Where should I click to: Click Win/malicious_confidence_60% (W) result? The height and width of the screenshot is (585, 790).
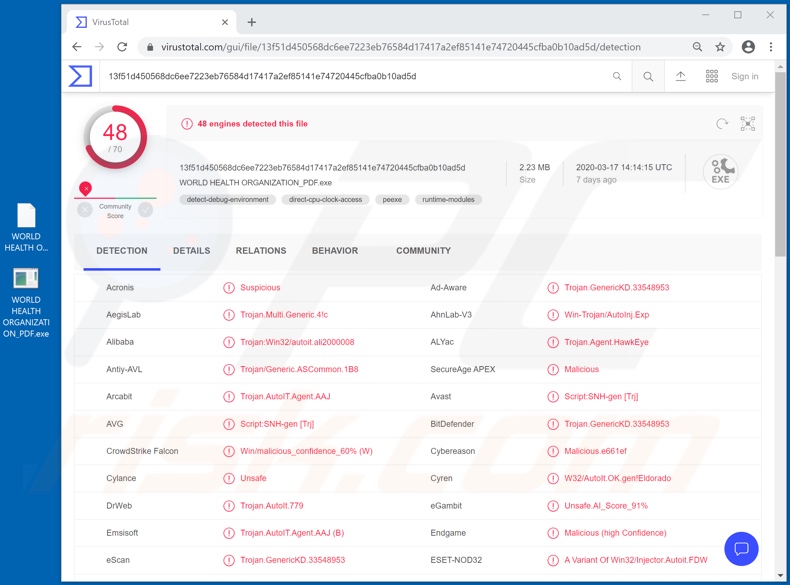point(306,451)
